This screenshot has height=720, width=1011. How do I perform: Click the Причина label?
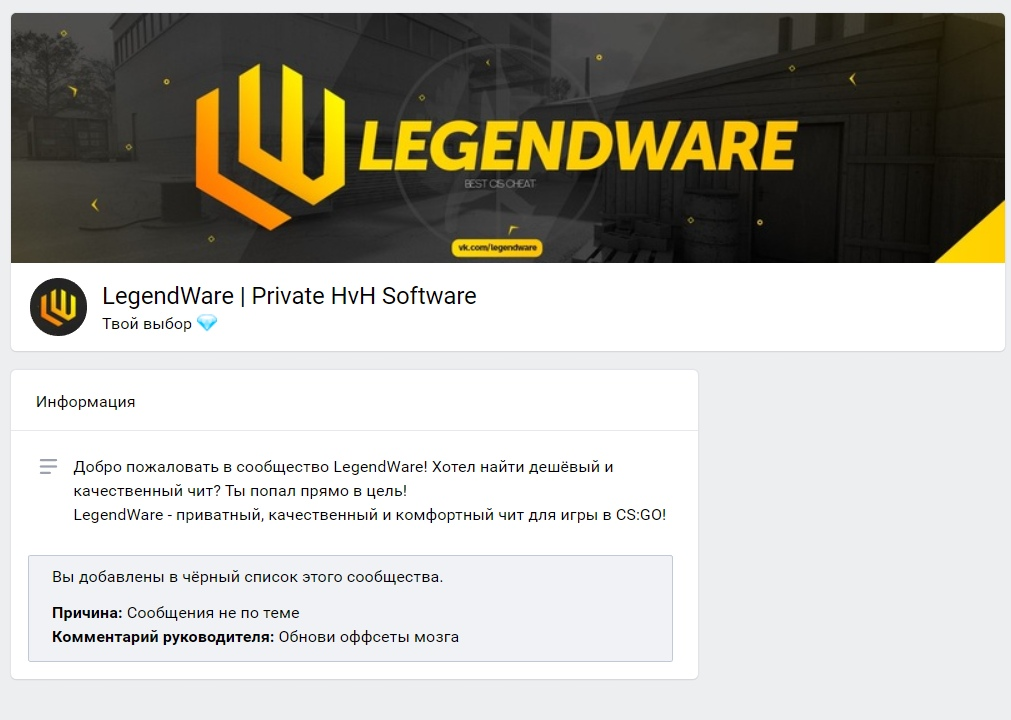click(x=87, y=613)
